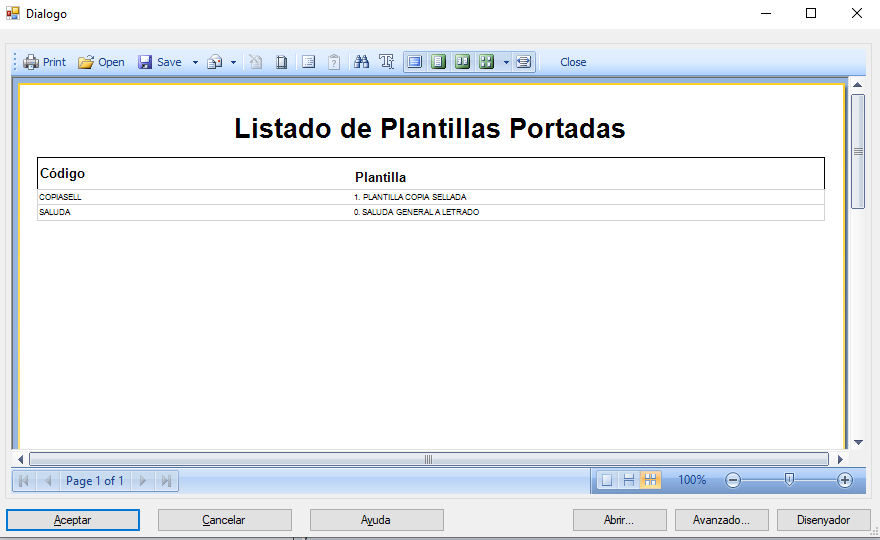Click the full screen toolbar item

[x=524, y=62]
